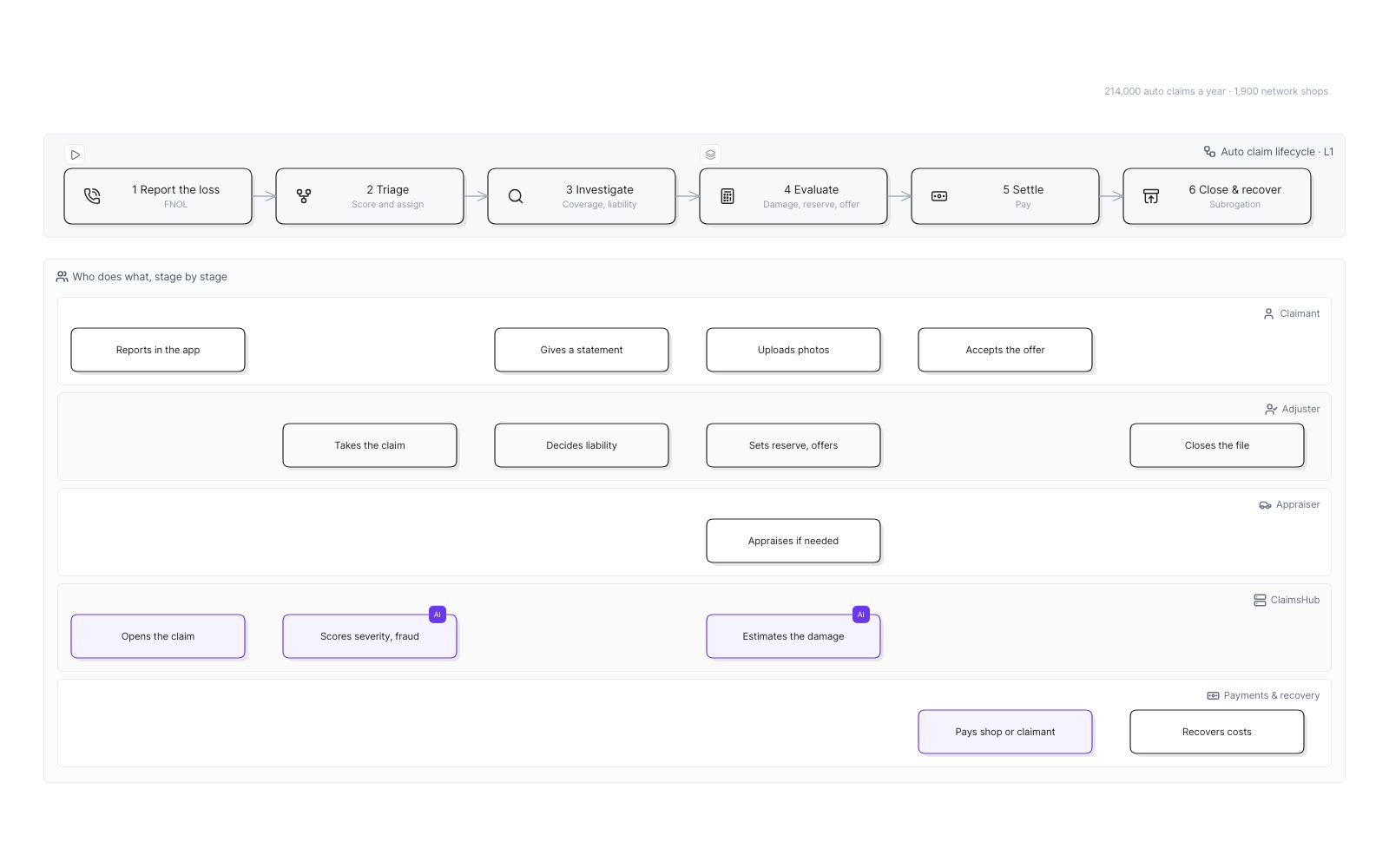Click the Auto claim lifecycle shapes icon

(1209, 152)
